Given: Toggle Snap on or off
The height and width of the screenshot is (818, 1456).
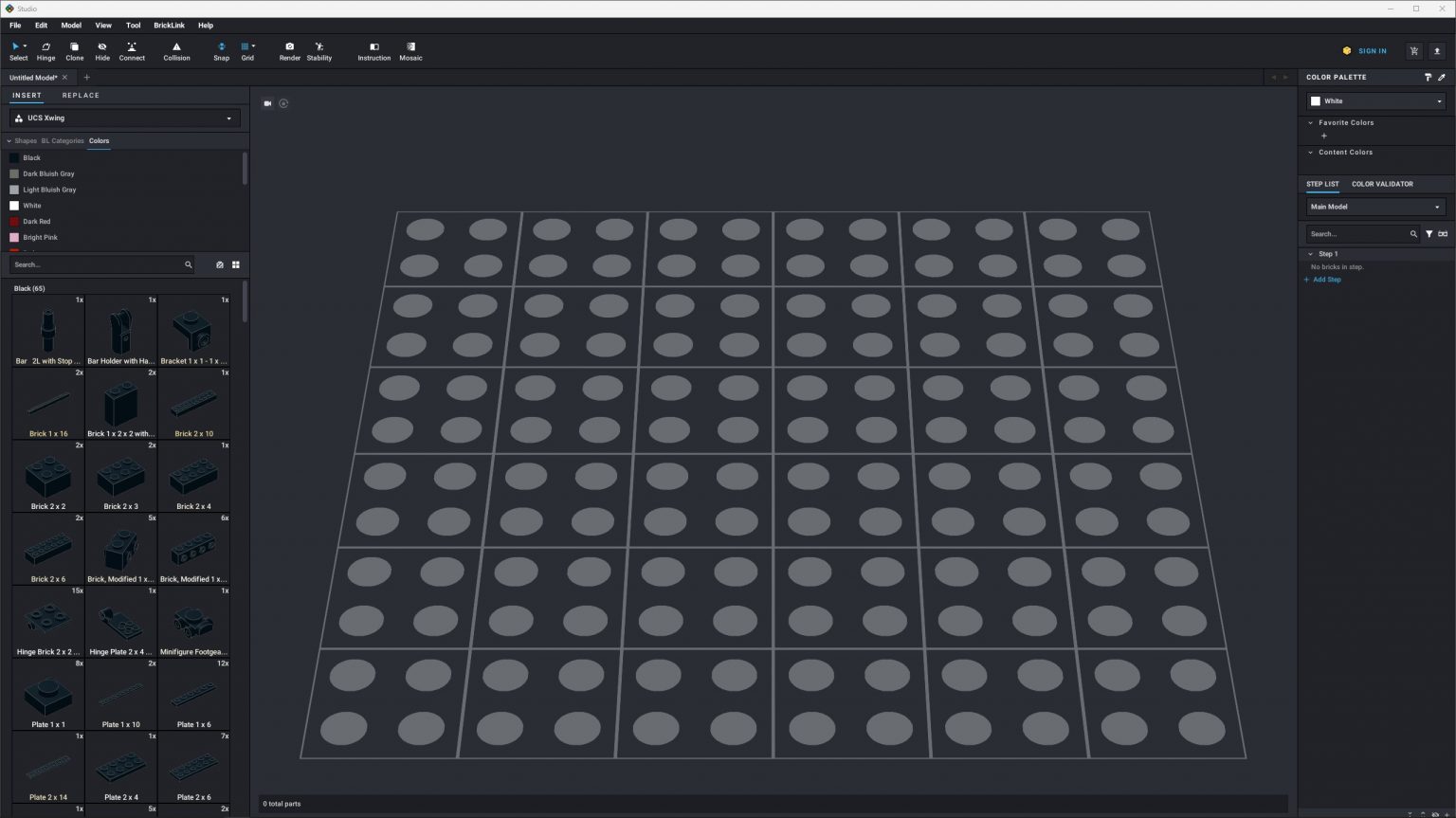Looking at the screenshot, I should click(x=221, y=50).
